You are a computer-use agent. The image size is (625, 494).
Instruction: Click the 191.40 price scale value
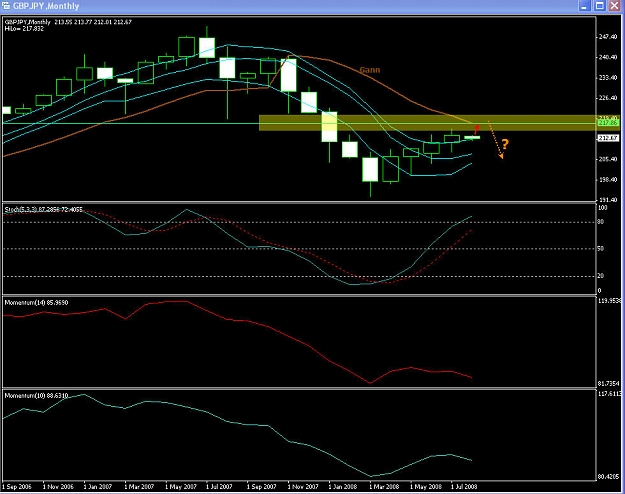pyautogui.click(x=609, y=200)
